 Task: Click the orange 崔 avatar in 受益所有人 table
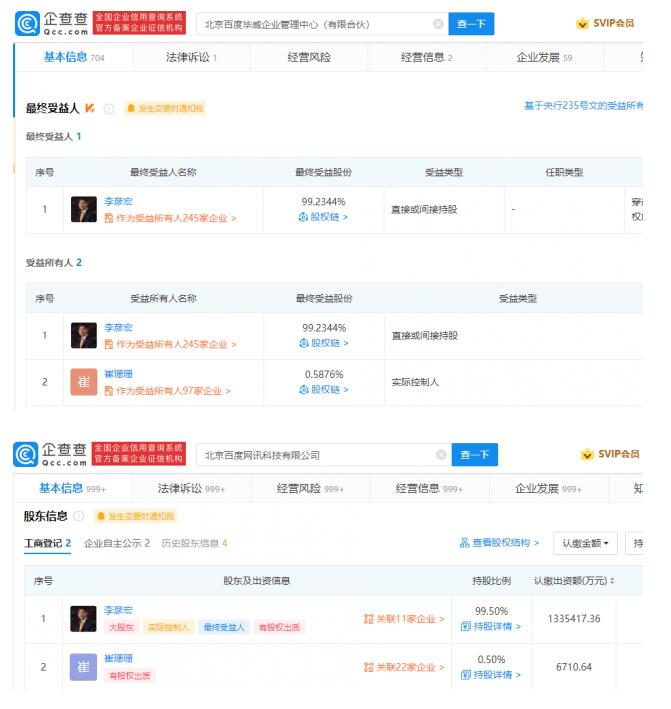point(84,382)
